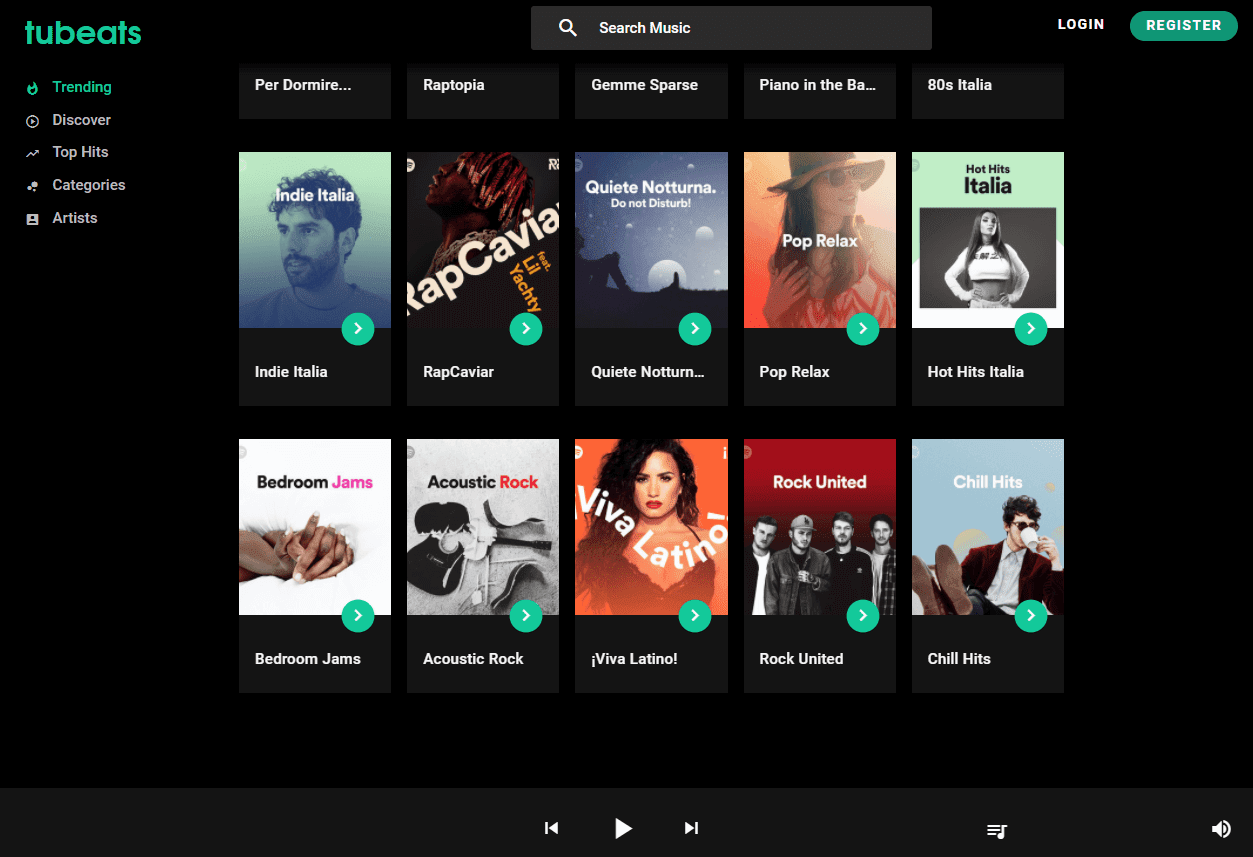Screen dimensions: 1253x857
Task: Open the Discover section
Action: tap(81, 120)
